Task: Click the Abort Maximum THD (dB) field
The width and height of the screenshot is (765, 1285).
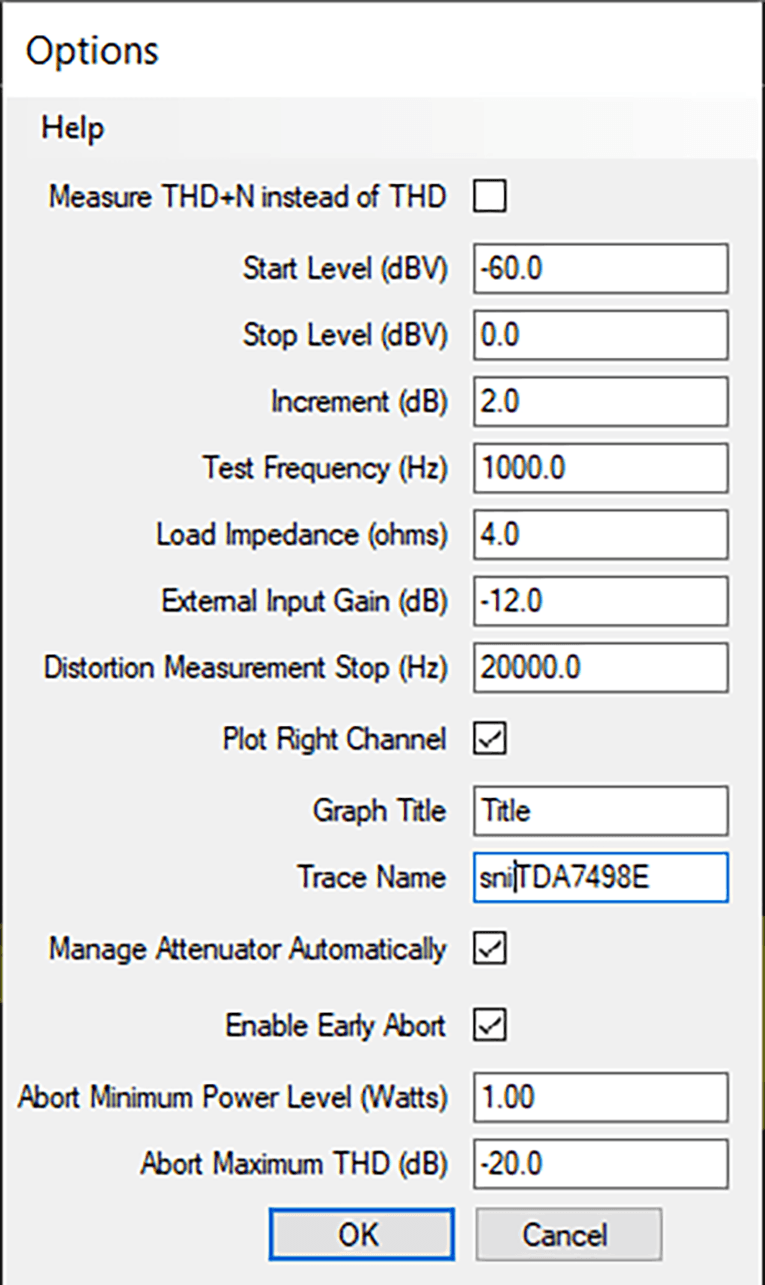Action: tap(600, 1164)
